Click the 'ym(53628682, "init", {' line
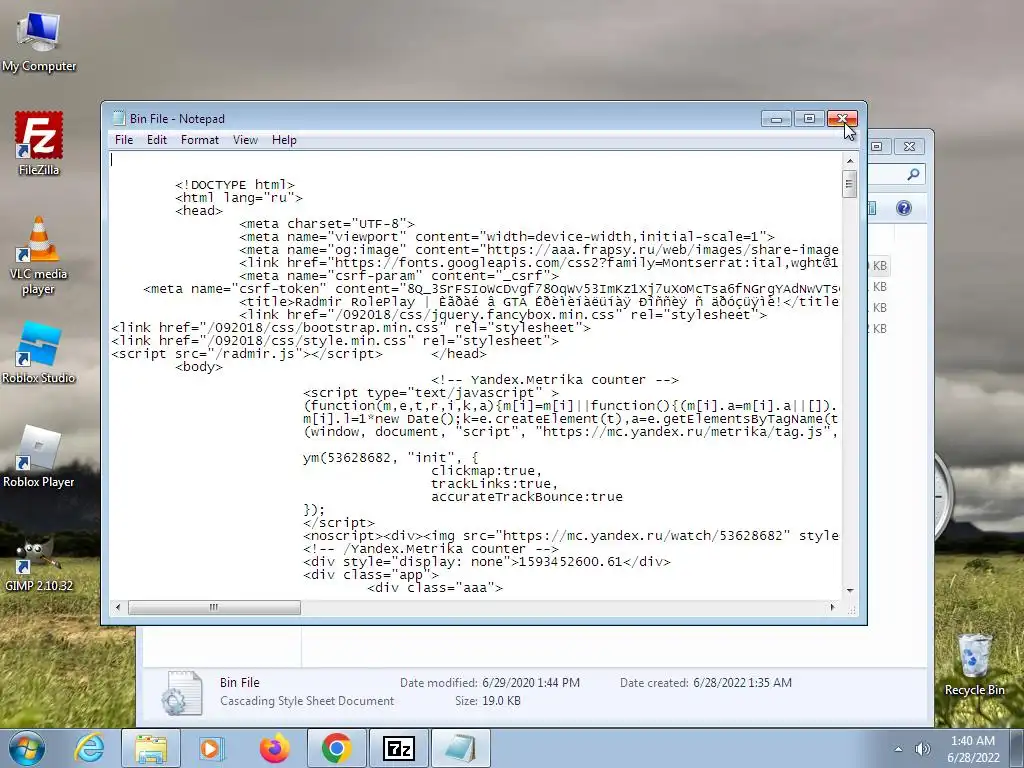This screenshot has height=768, width=1024. click(x=391, y=458)
